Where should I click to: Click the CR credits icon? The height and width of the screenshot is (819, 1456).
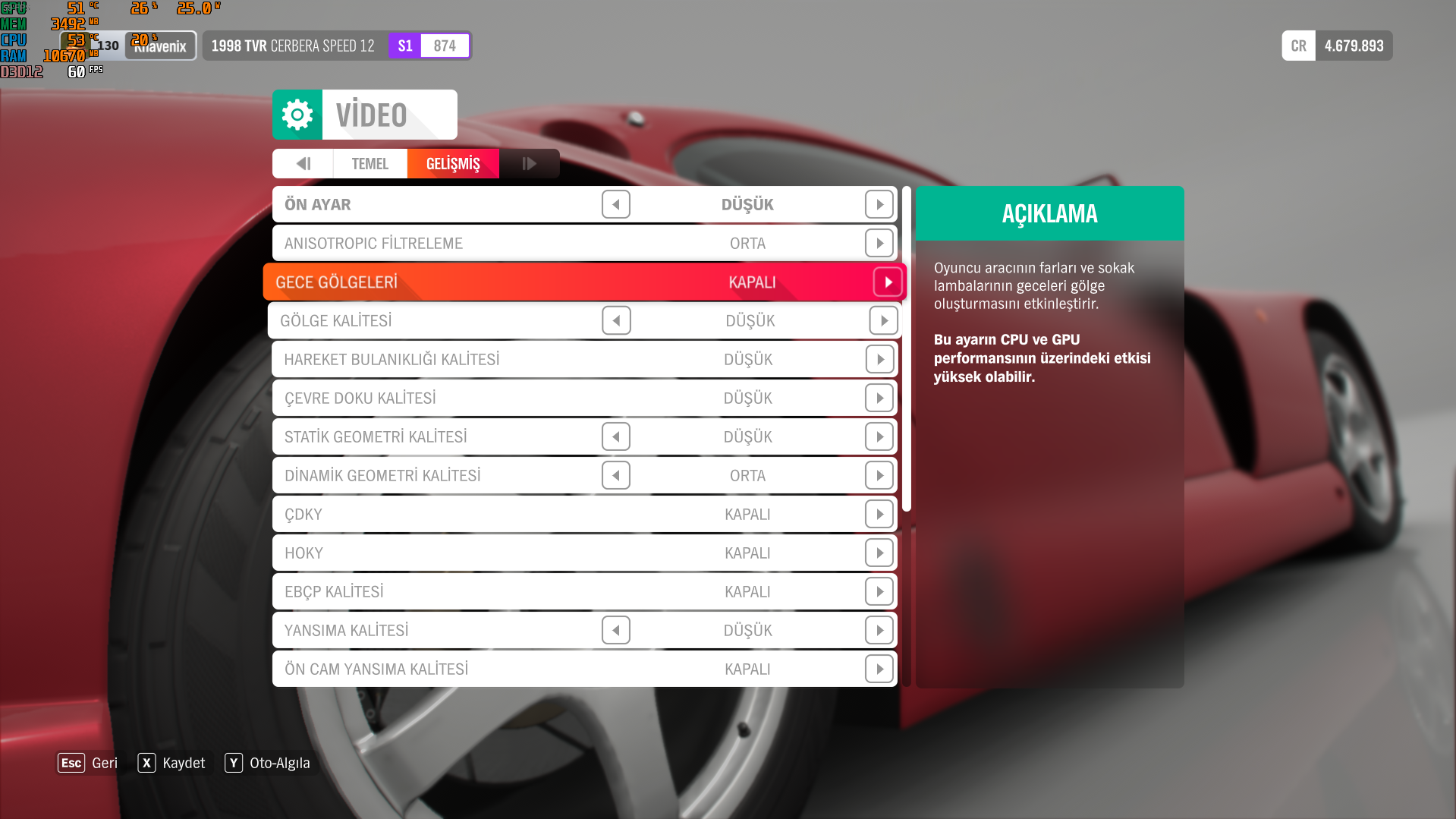click(1298, 46)
